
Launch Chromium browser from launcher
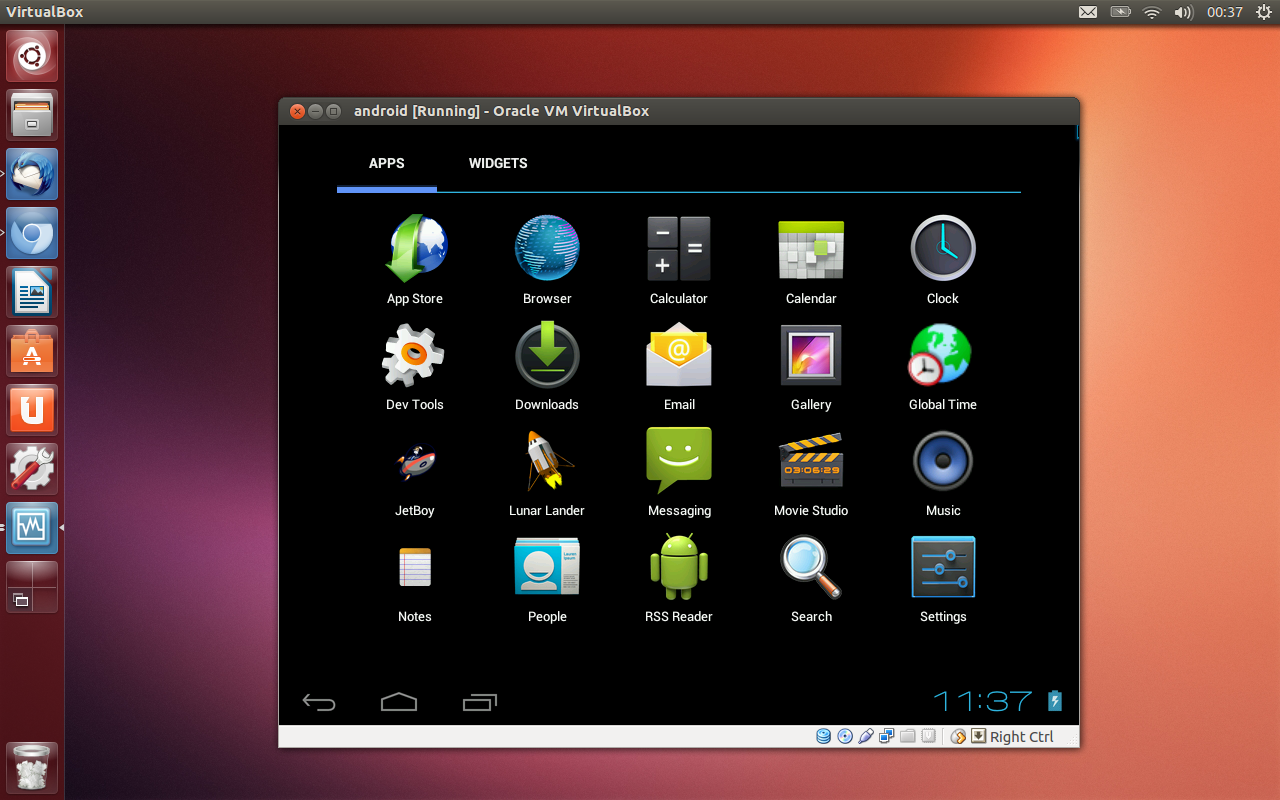pyautogui.click(x=32, y=233)
